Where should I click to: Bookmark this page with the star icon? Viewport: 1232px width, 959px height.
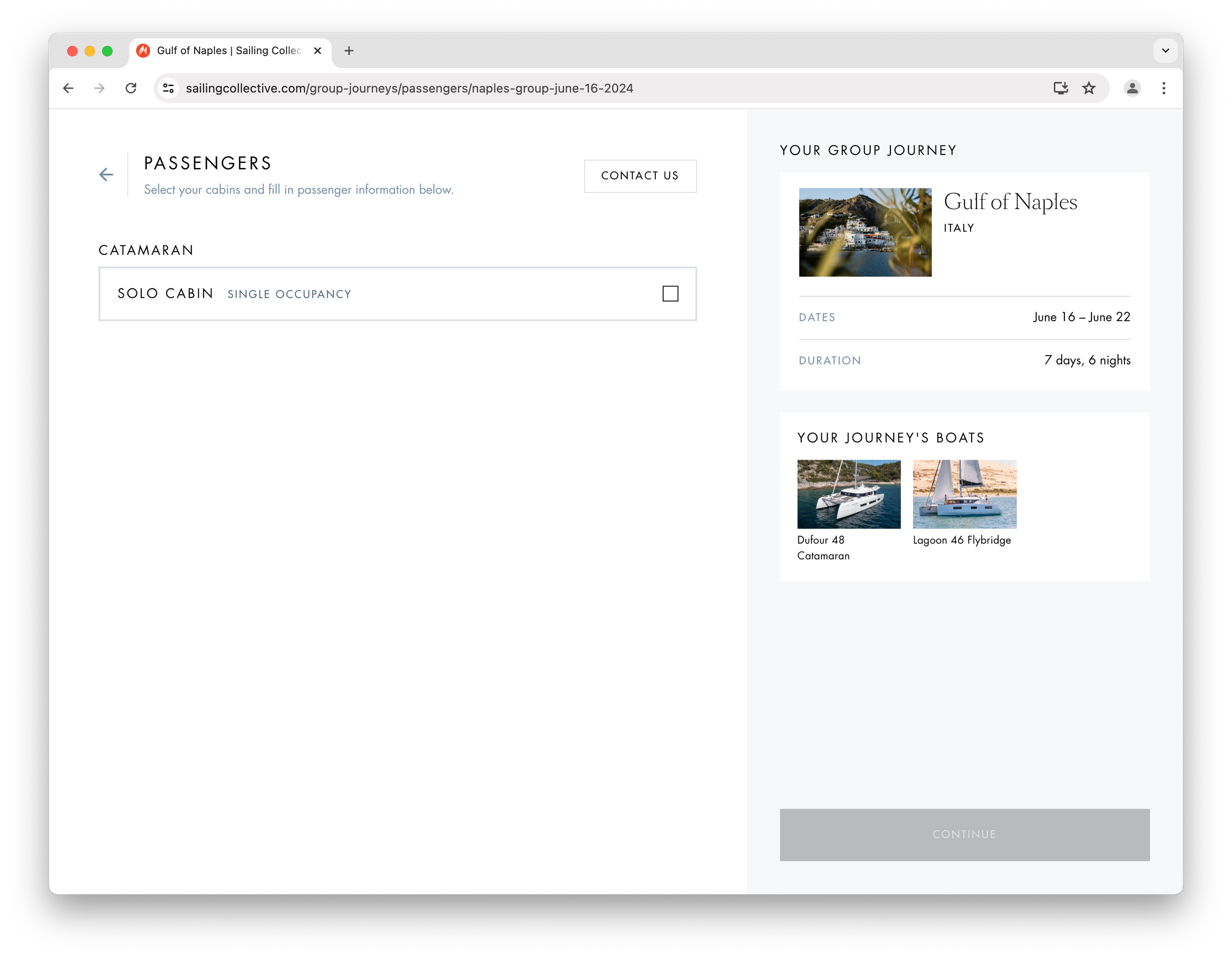1089,88
